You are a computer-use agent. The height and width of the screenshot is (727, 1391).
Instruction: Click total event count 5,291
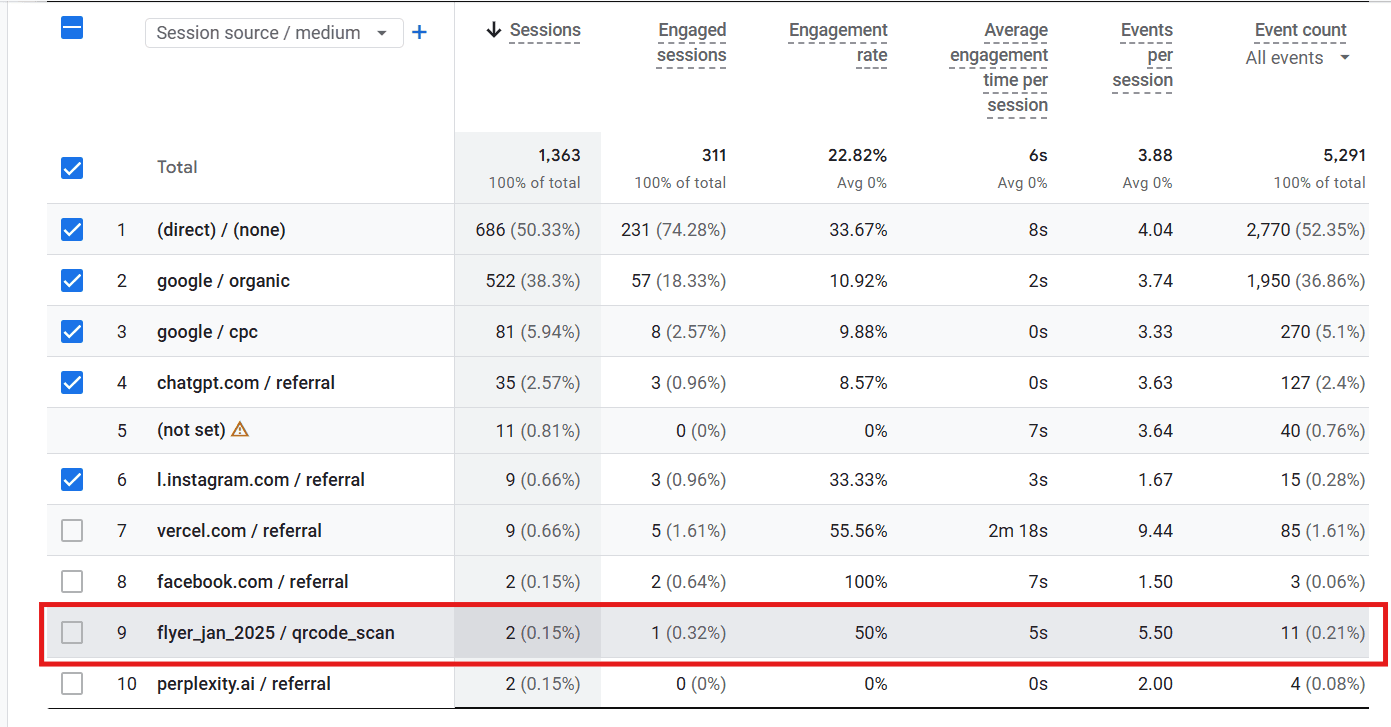pos(1344,155)
